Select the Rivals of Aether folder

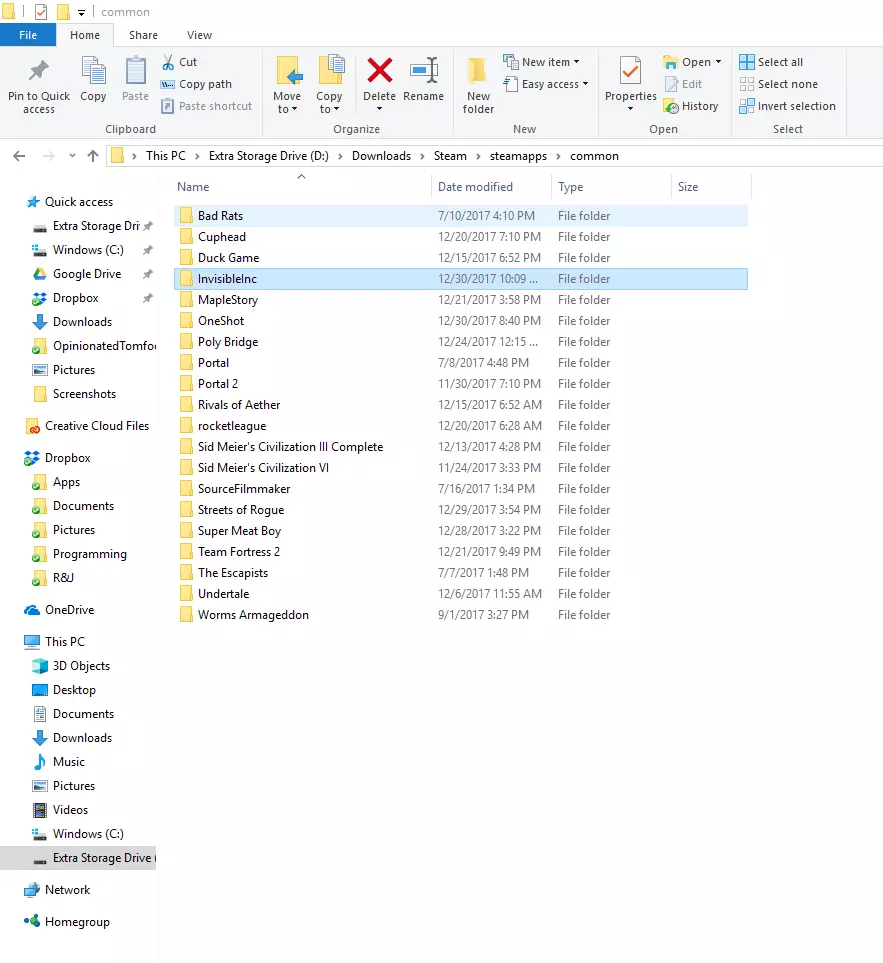tap(461, 405)
